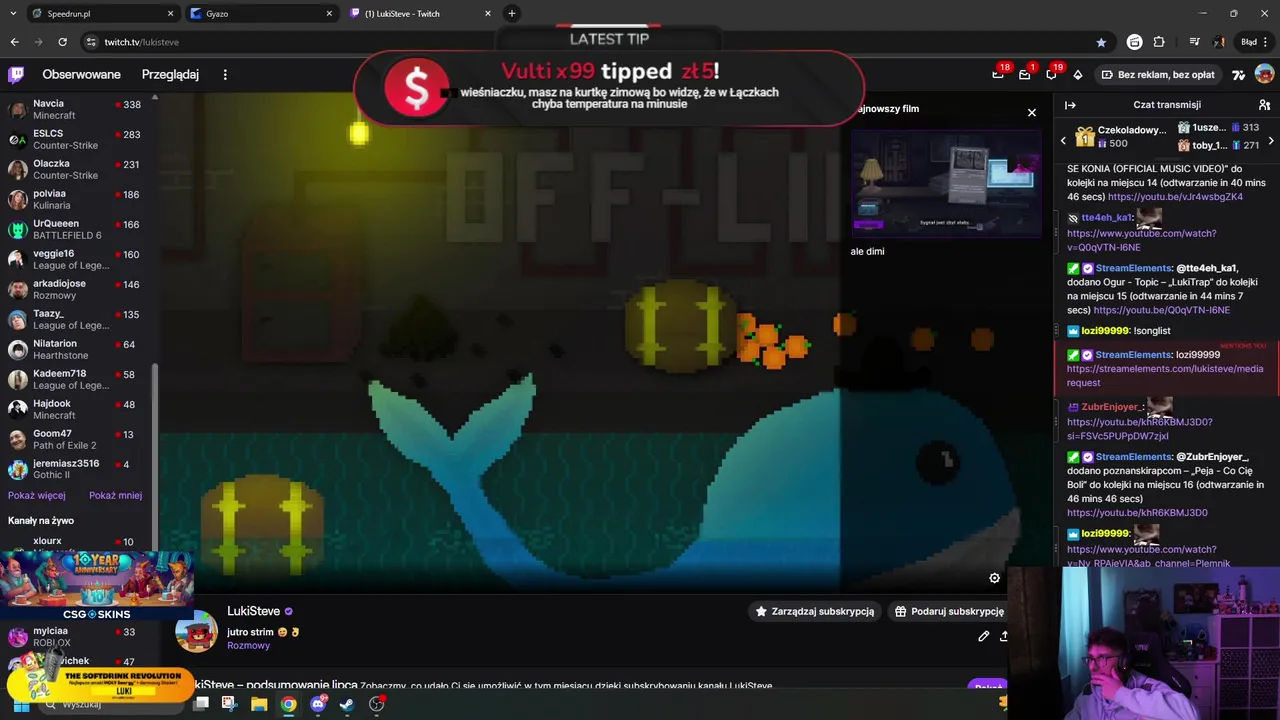
Task: Open the youtu.be/khR6KBMJ3D0 link from StreamElements
Action: pos(1137,513)
